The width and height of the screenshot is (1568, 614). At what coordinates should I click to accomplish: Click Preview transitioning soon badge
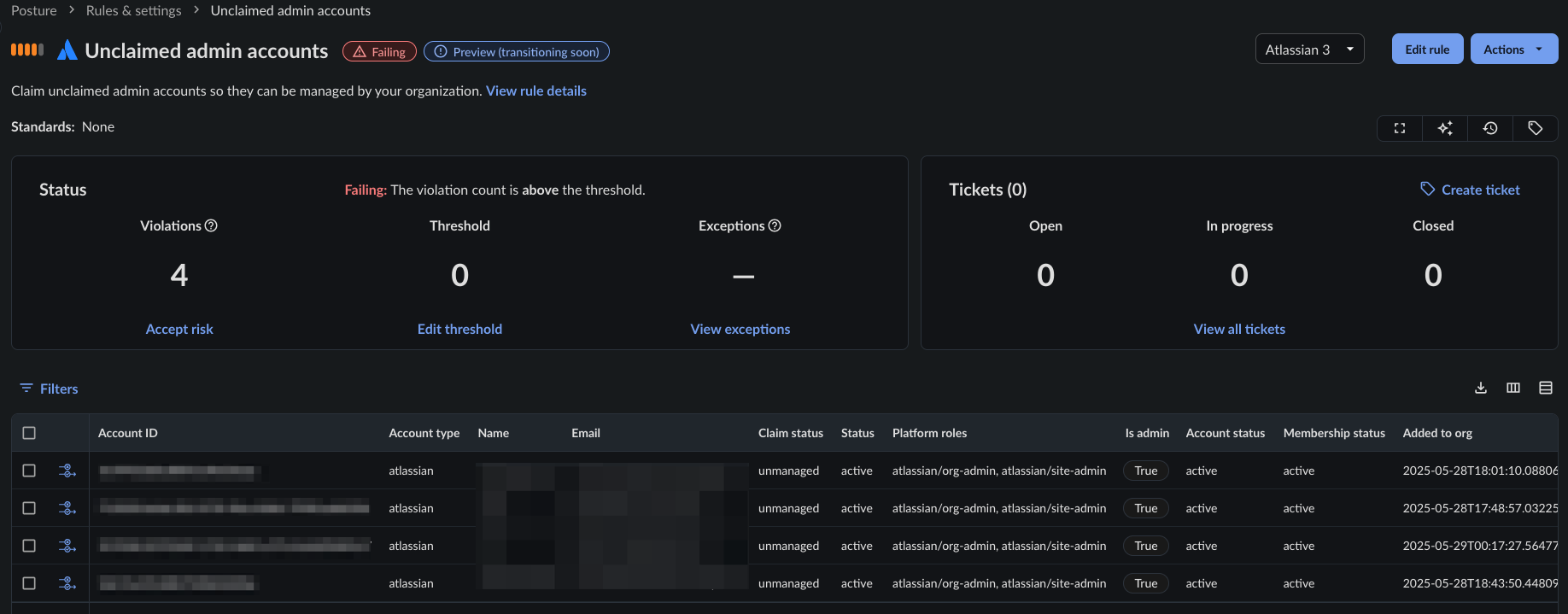point(517,51)
